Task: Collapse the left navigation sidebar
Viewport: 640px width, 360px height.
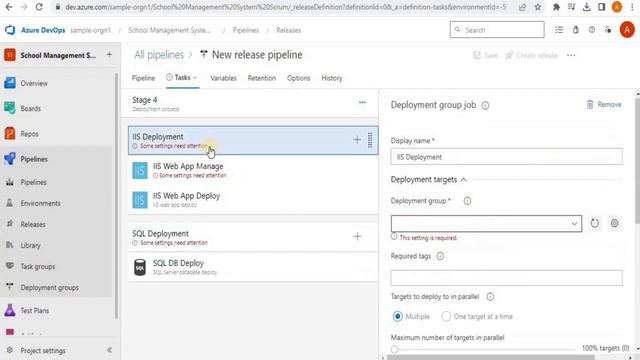Action: tap(109, 350)
